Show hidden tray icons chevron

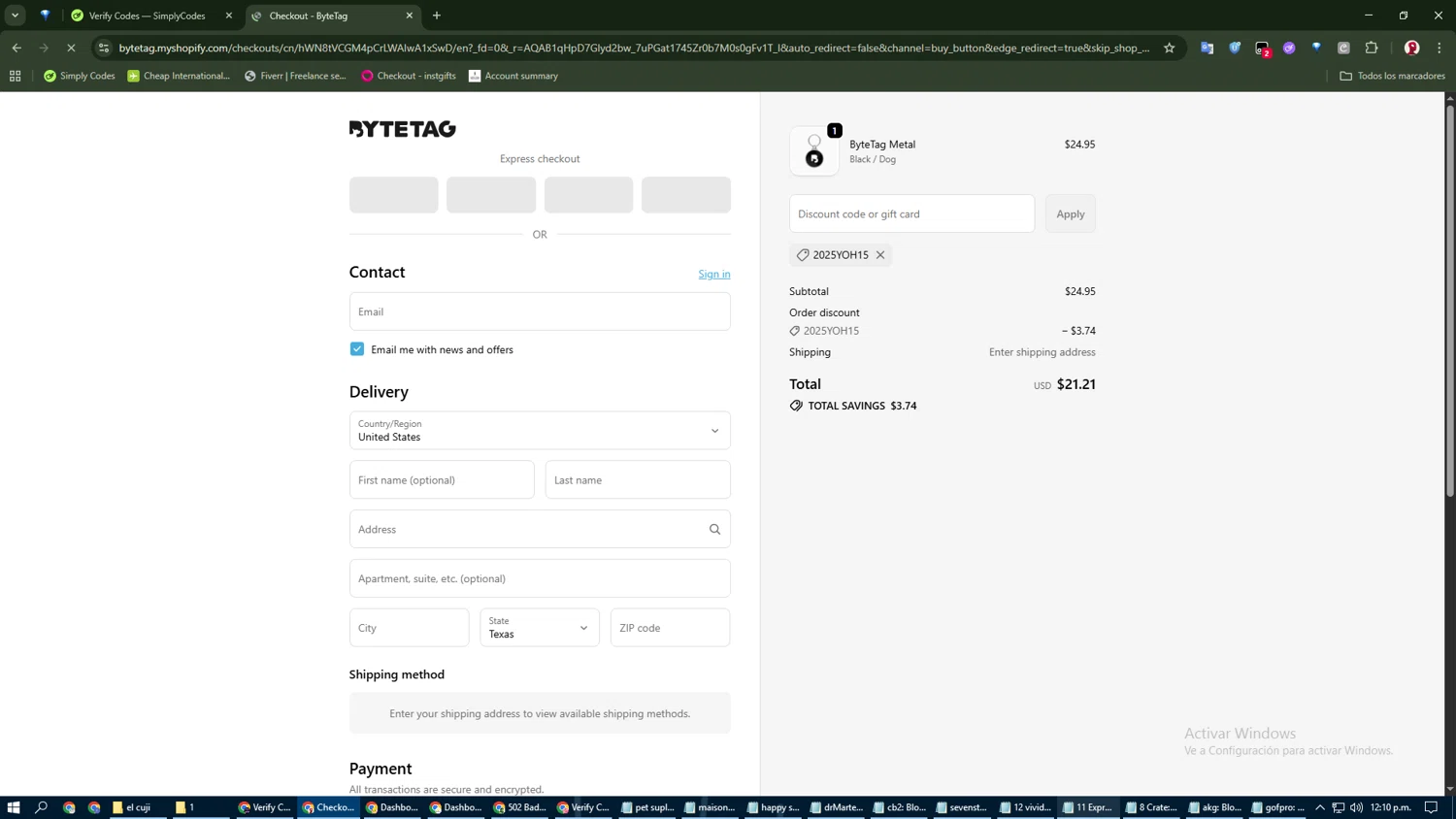[x=1320, y=807]
